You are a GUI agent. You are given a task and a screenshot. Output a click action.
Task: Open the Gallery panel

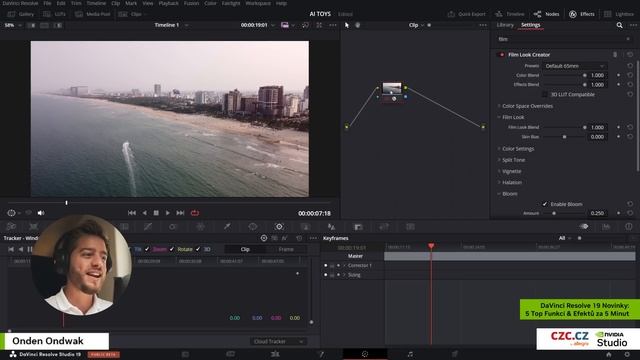pos(21,14)
